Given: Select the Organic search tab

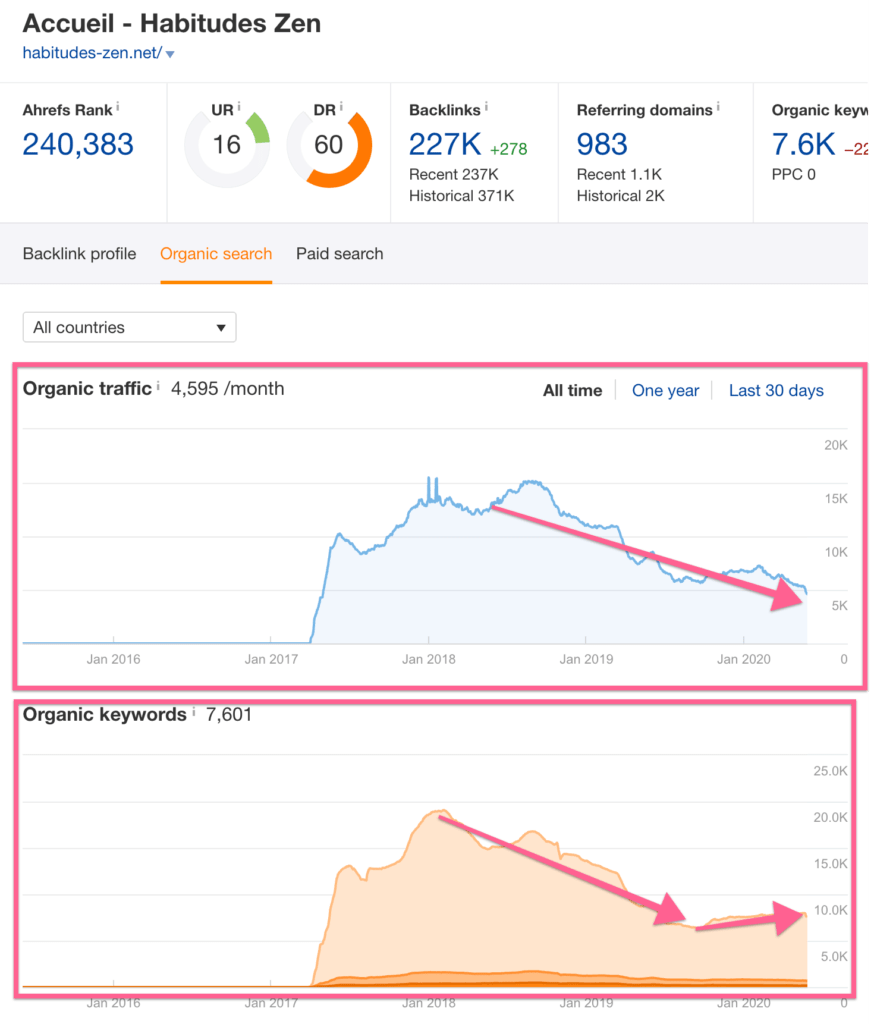Looking at the screenshot, I should (x=216, y=253).
